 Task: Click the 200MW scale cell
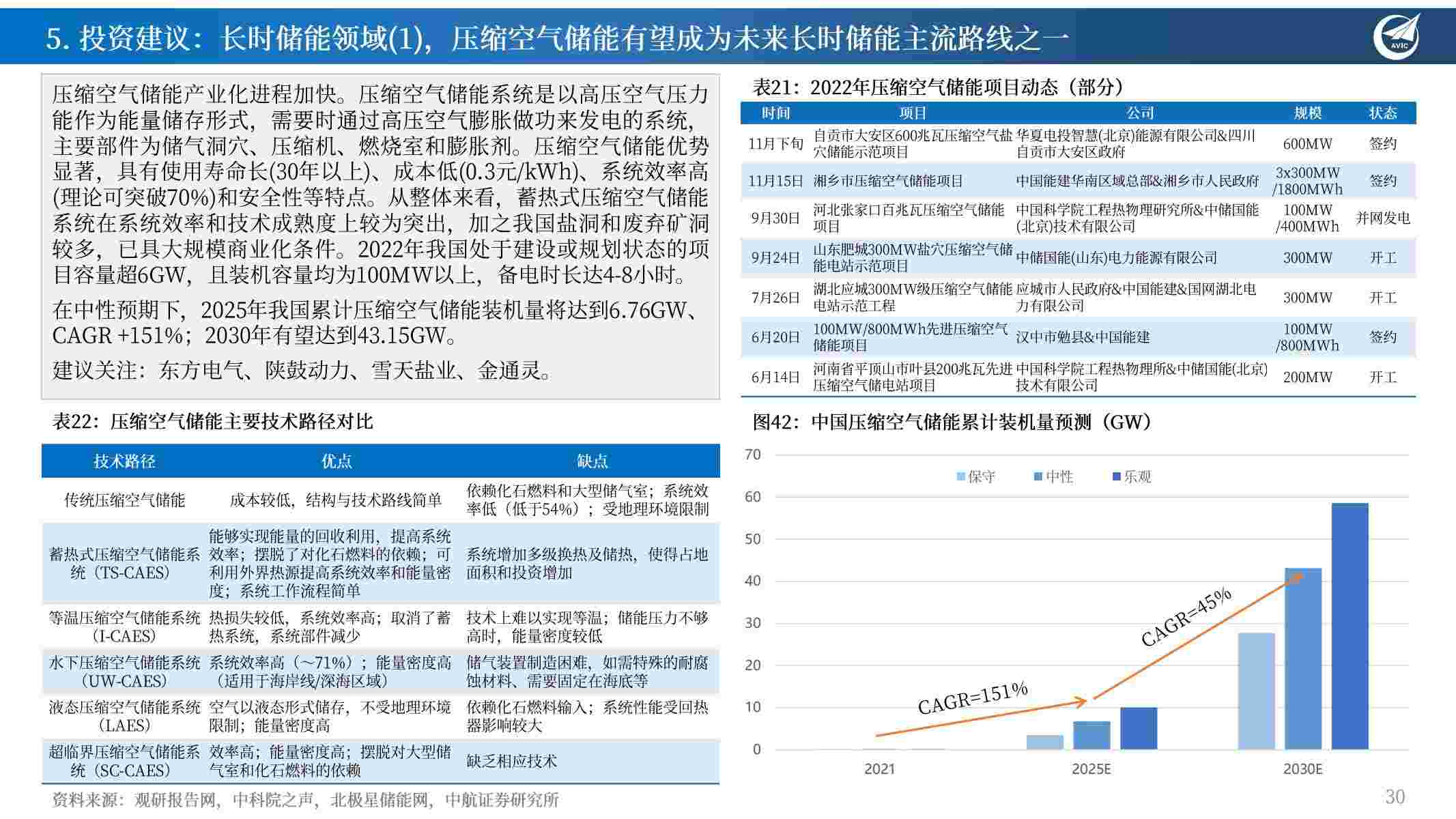coord(1308,377)
